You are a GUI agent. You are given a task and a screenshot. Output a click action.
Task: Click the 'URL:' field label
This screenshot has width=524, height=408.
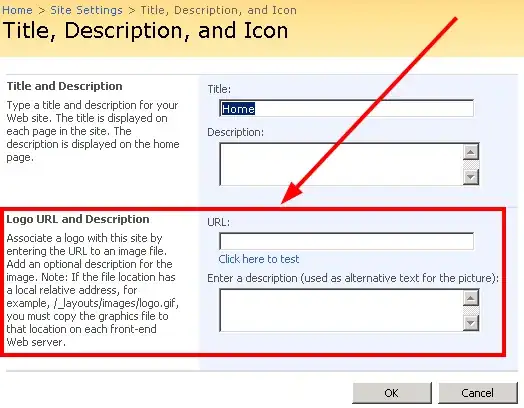click(219, 222)
